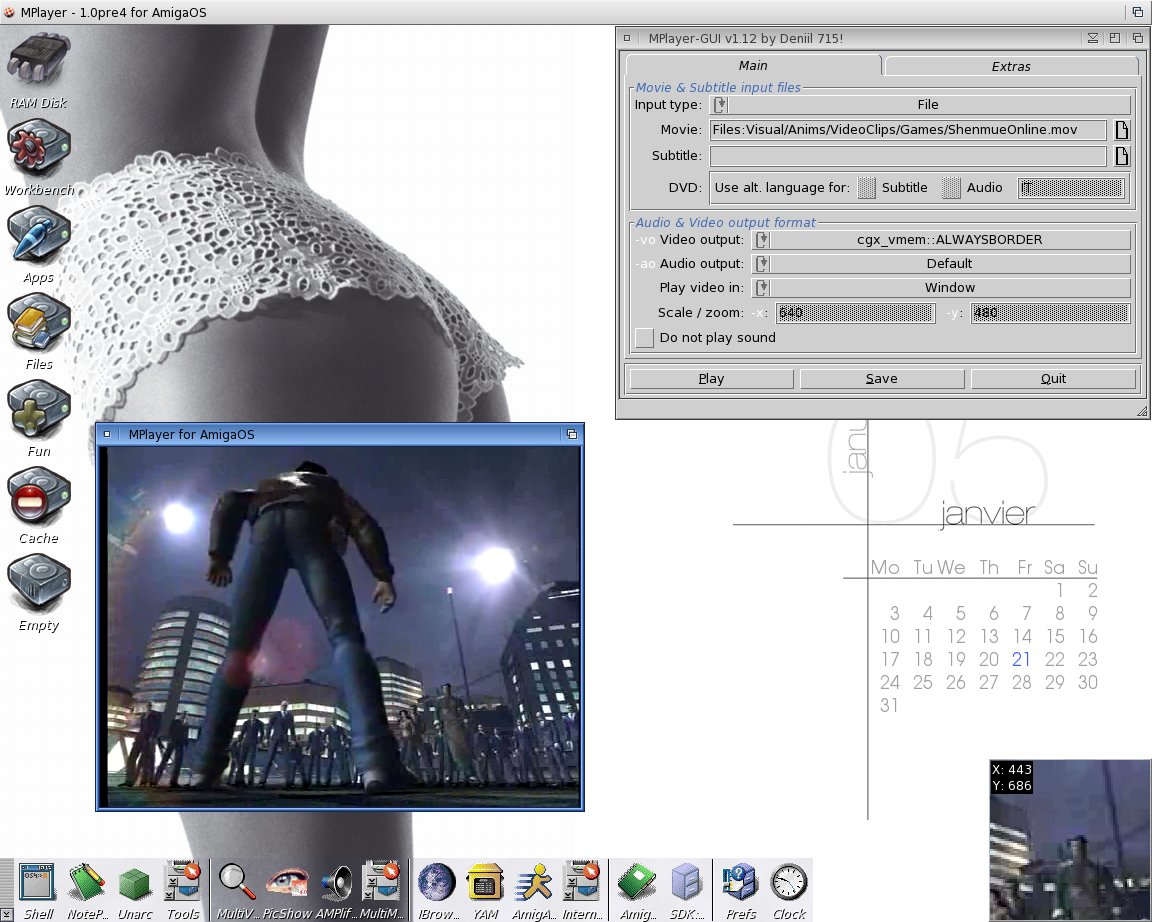Toggle the DVD Audio alt. language checkbox
This screenshot has height=922, width=1152.
pos(952,187)
